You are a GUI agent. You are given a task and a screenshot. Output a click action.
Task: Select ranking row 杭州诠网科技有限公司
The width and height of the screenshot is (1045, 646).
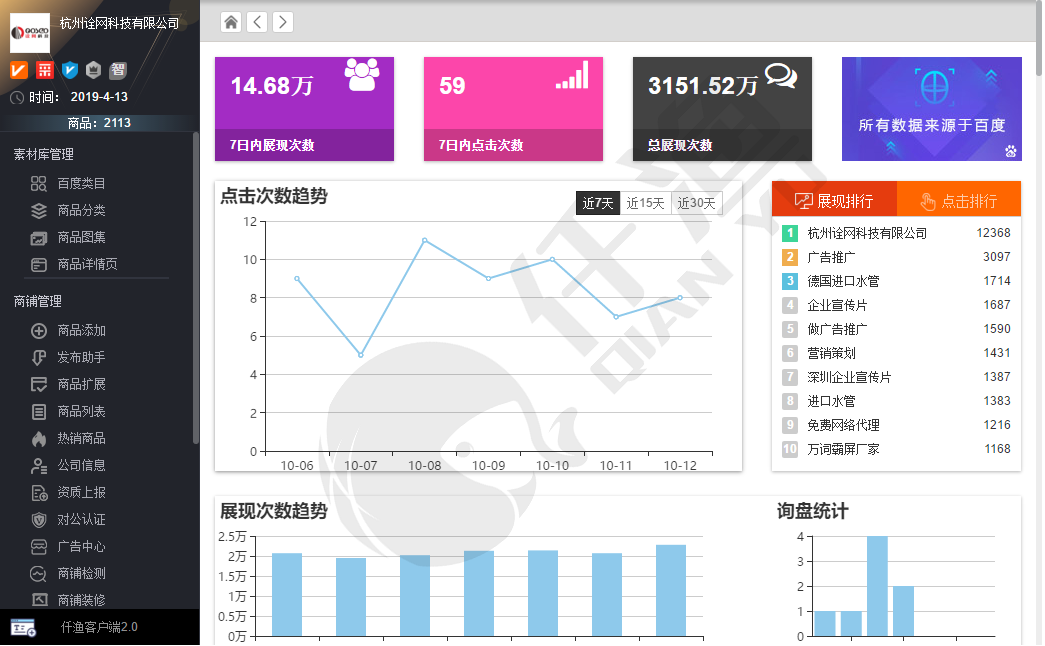click(x=896, y=233)
